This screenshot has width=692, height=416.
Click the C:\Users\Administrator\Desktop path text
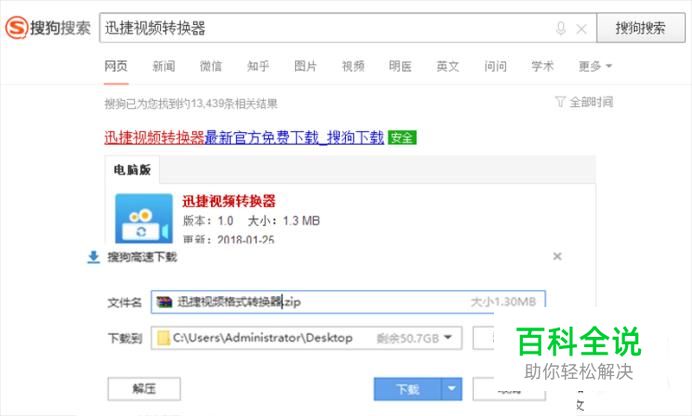coord(263,338)
